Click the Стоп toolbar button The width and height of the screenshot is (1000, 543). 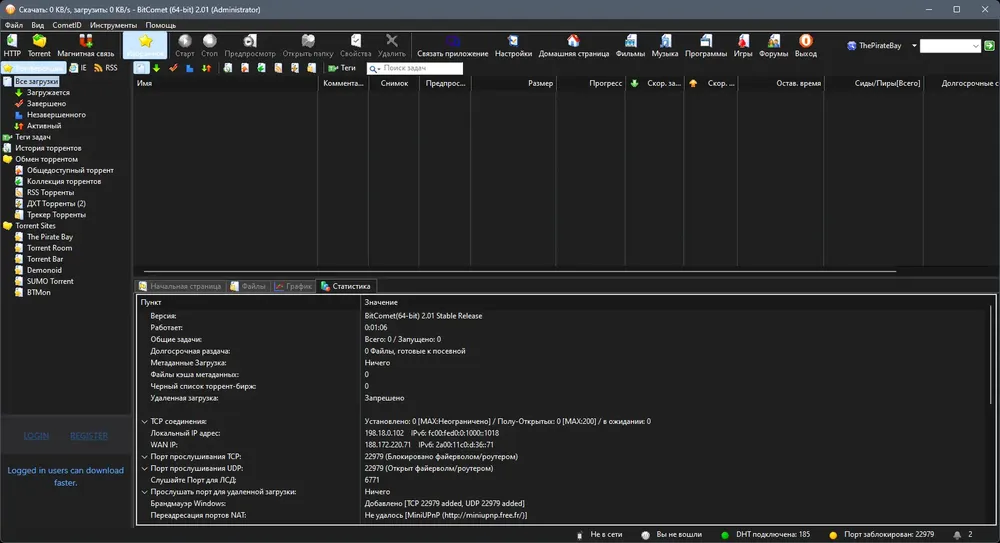(209, 45)
